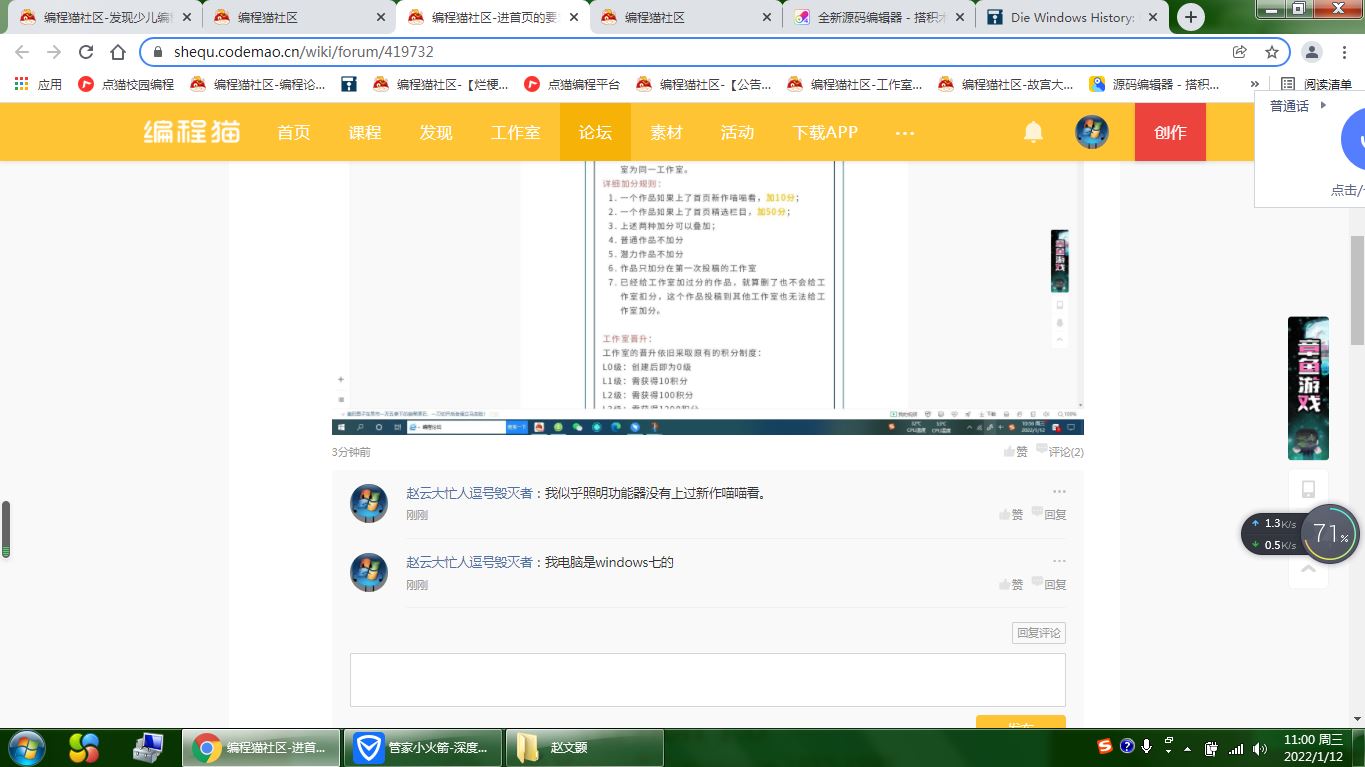Click the 71% speed ball widget
The width and height of the screenshot is (1365, 767).
[1330, 534]
